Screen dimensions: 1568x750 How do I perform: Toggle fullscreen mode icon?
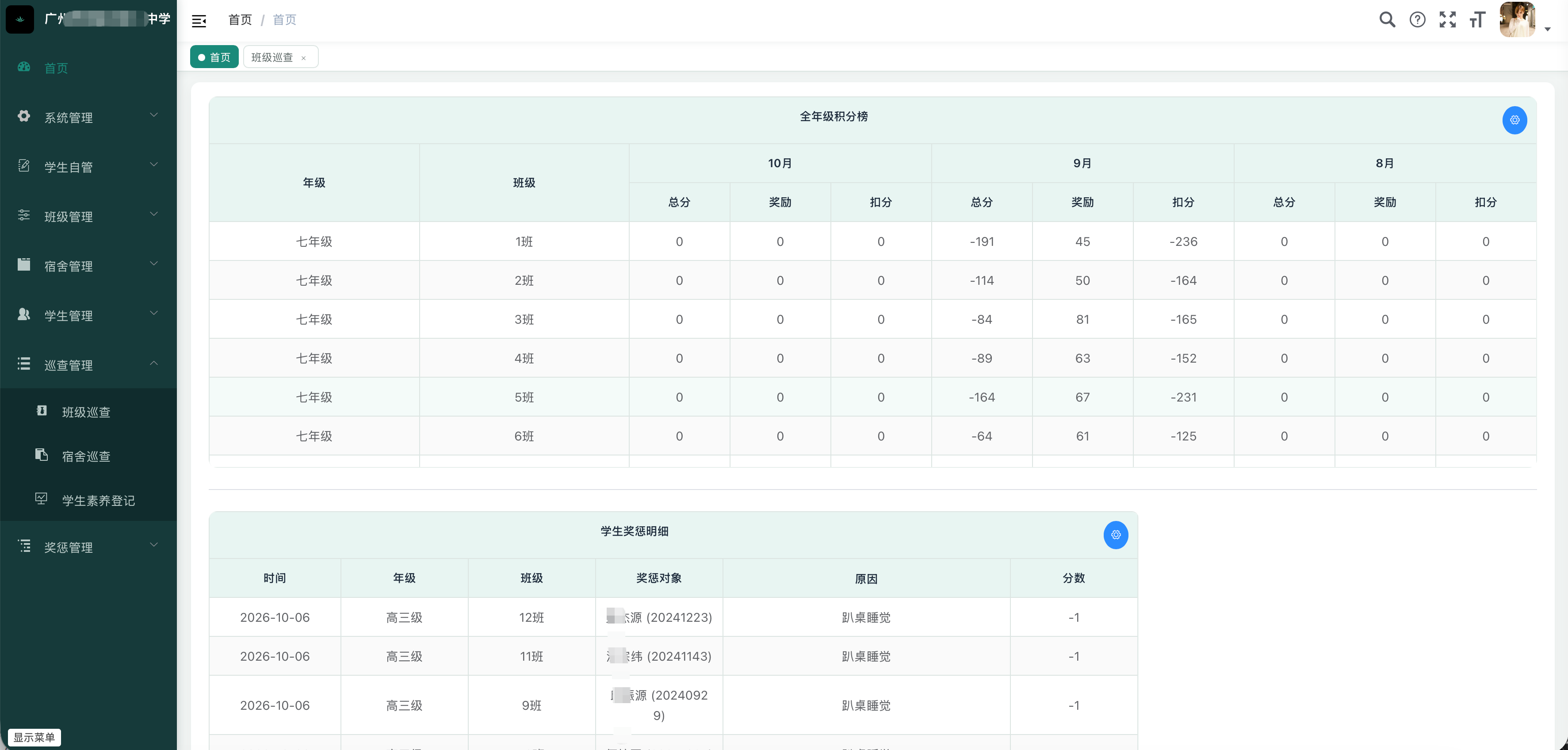click(x=1447, y=19)
